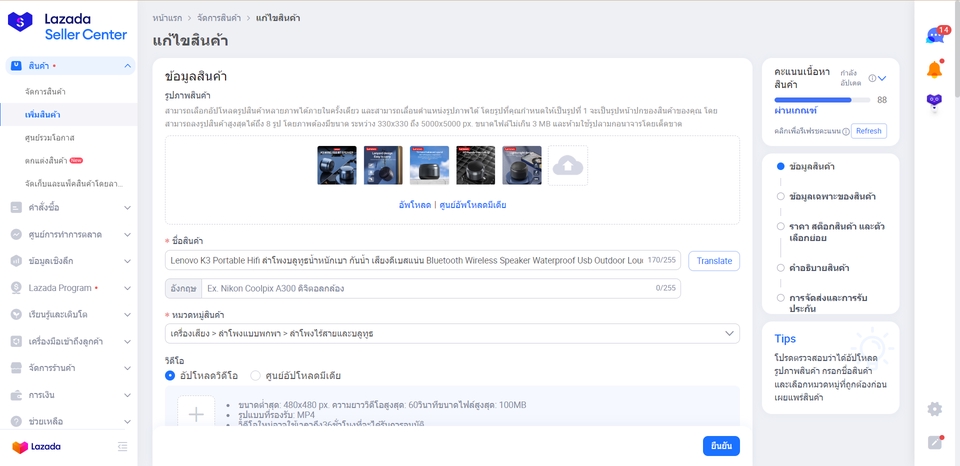Viewport: 960px width, 466px height.
Task: Go to หน้าแรก breadcrumb
Action: tap(167, 18)
